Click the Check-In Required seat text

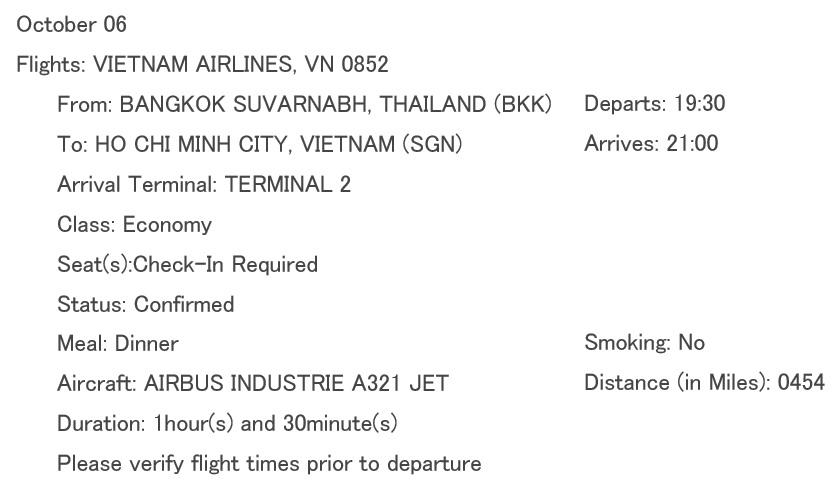[226, 265]
